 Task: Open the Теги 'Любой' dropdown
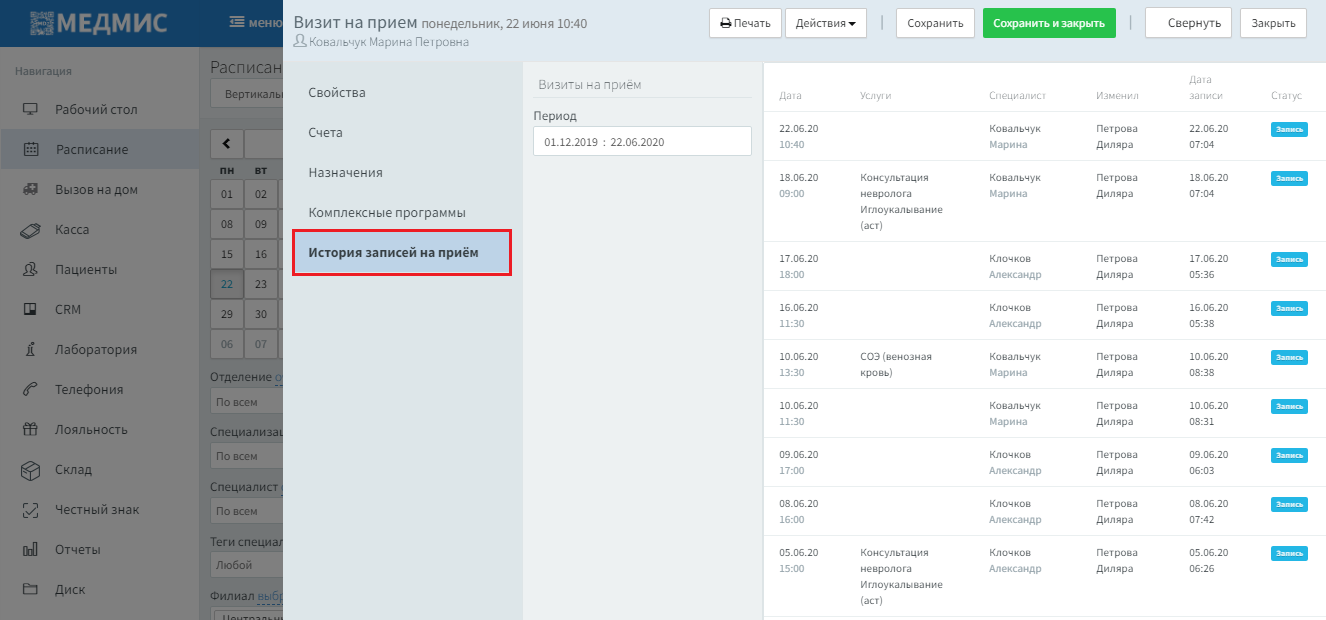(247, 564)
